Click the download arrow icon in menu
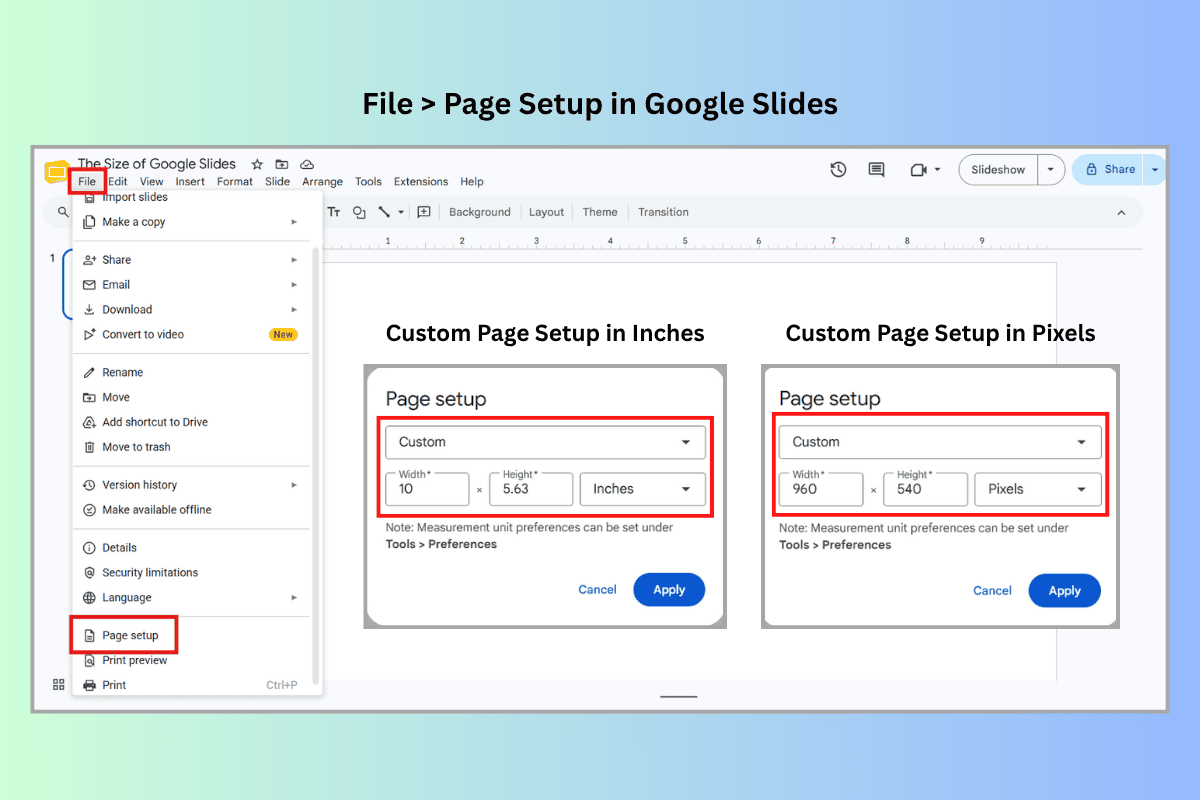The image size is (1200, 800). pyautogui.click(x=89, y=310)
